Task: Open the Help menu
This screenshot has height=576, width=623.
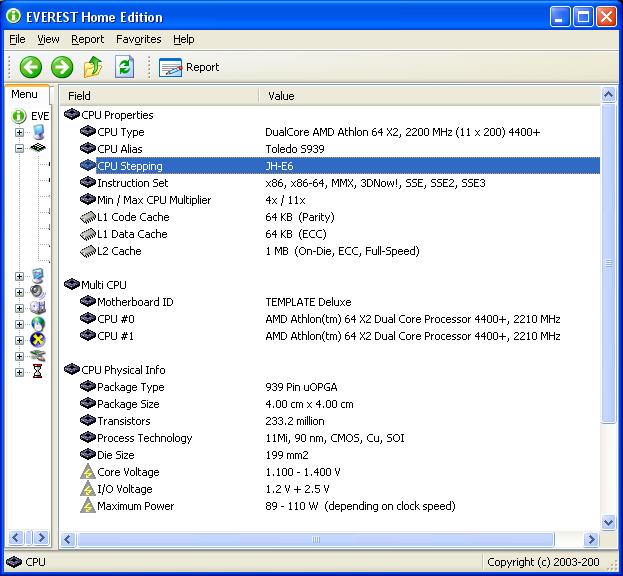Action: (x=184, y=39)
